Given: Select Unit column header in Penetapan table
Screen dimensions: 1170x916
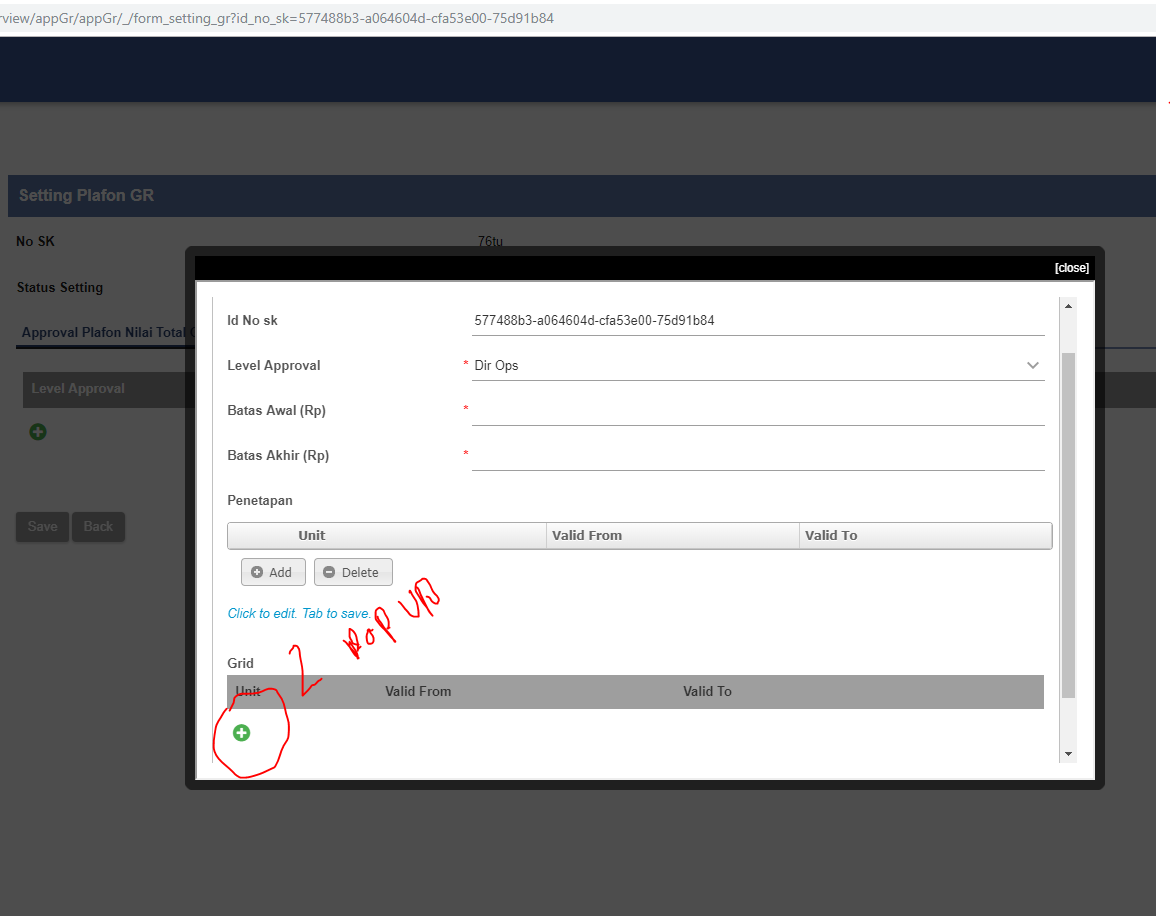Looking at the screenshot, I should tap(312, 536).
